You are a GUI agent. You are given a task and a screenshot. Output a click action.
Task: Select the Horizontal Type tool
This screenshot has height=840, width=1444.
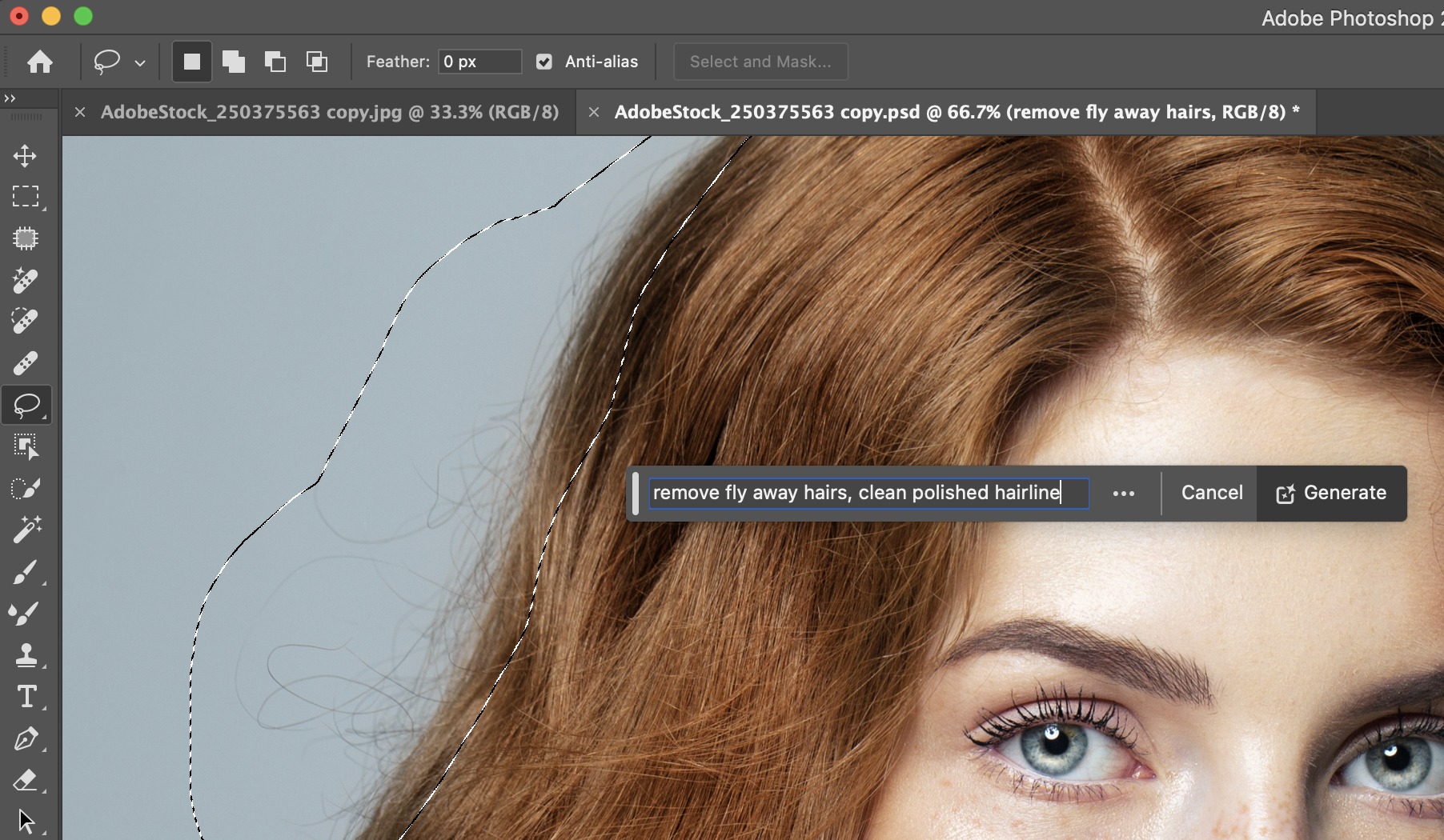click(x=26, y=697)
